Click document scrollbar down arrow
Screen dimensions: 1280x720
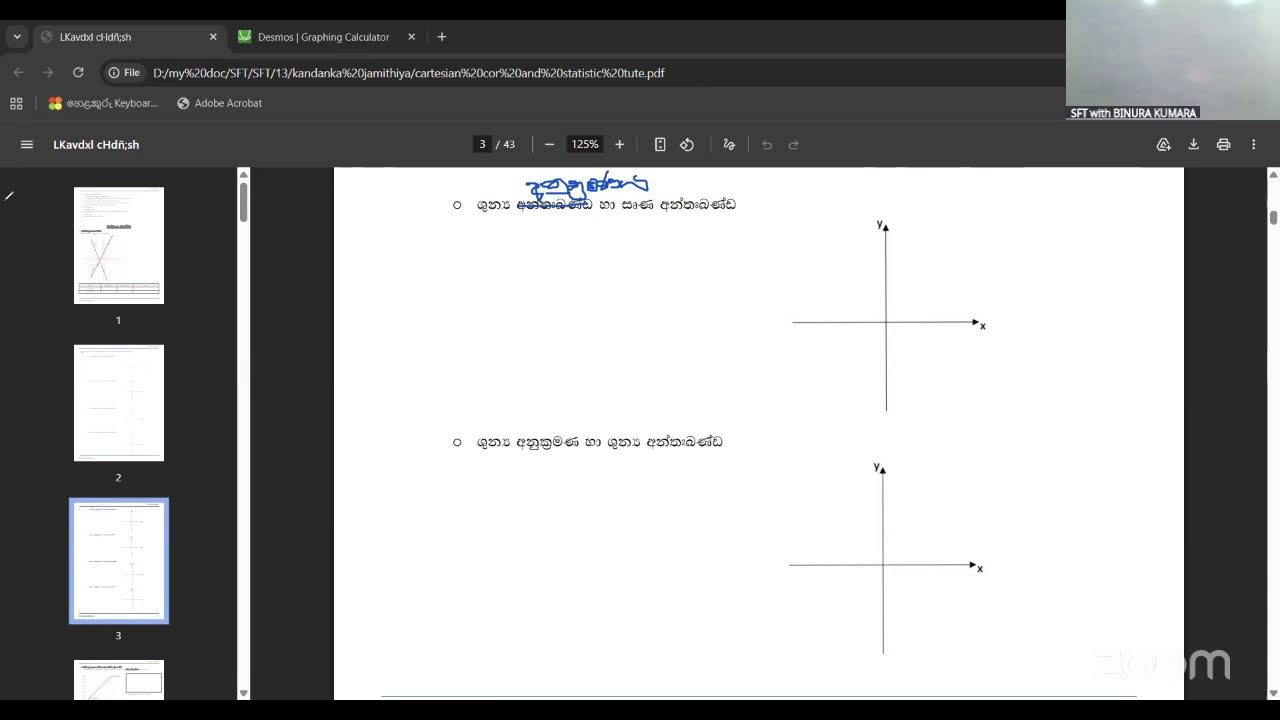(1273, 693)
